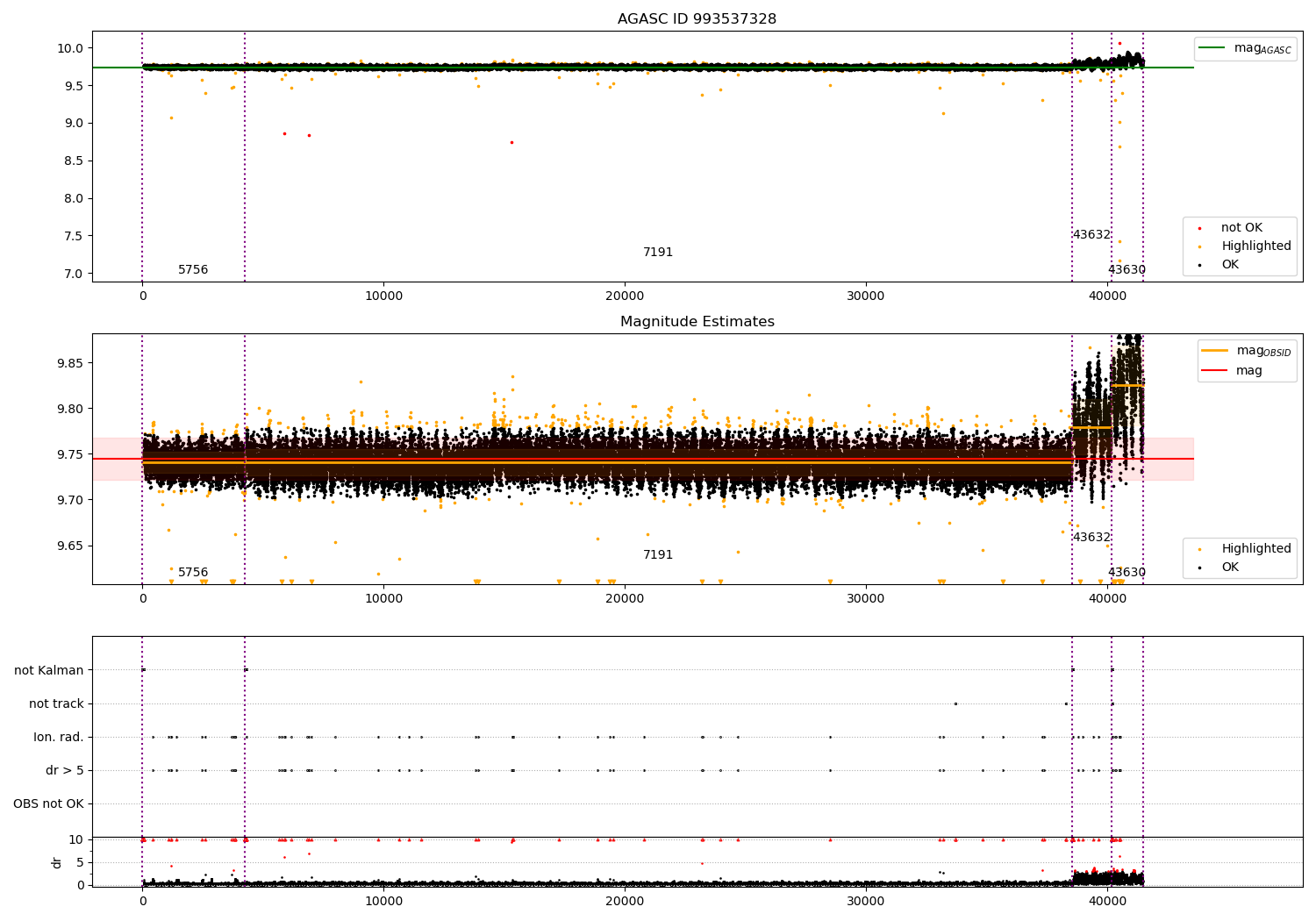Image resolution: width=1316 pixels, height=921 pixels.
Task: Click the "7.5" y-axis tick label
Action: tap(75, 236)
